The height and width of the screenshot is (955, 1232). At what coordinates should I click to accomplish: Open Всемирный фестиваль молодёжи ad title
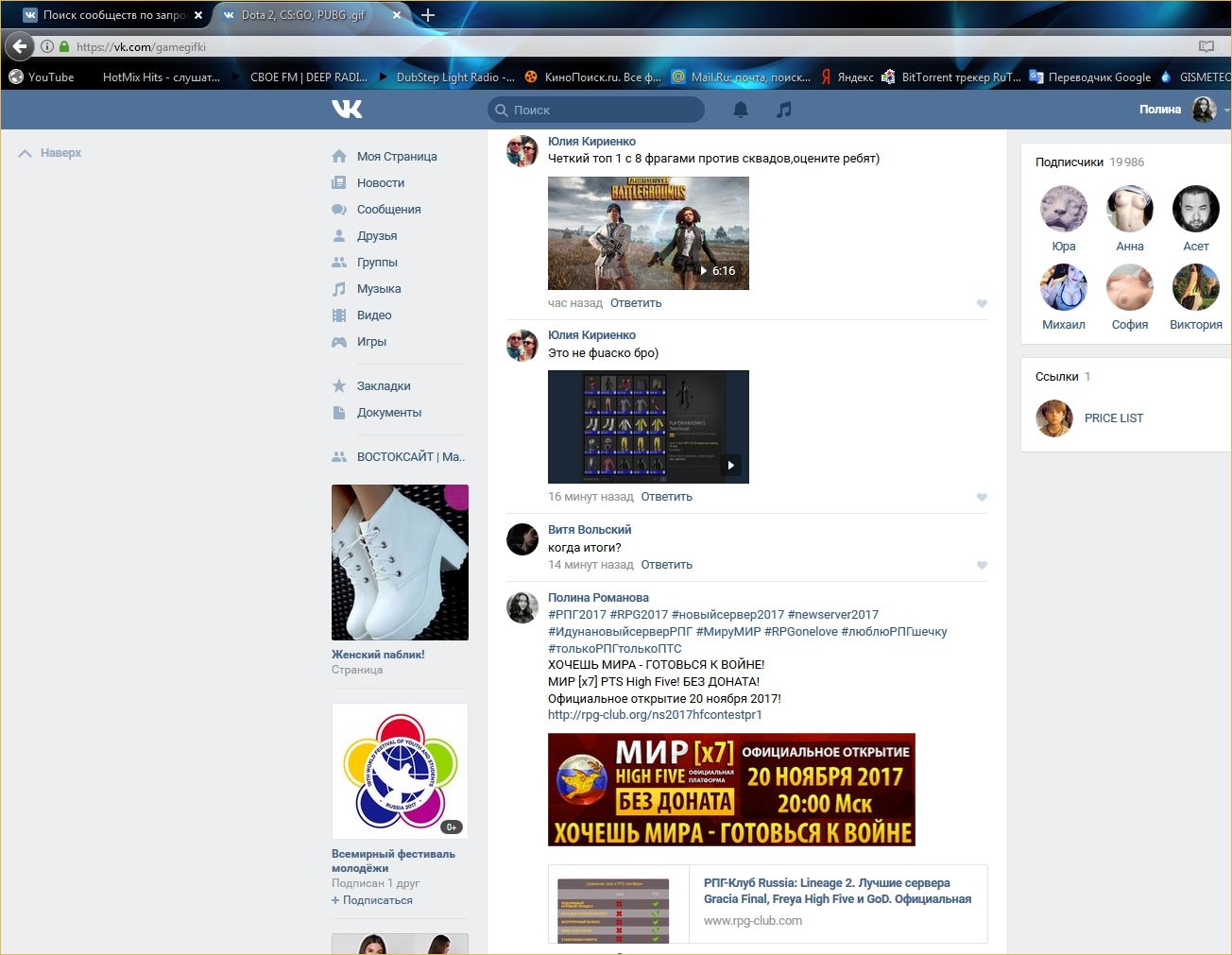[x=393, y=861]
